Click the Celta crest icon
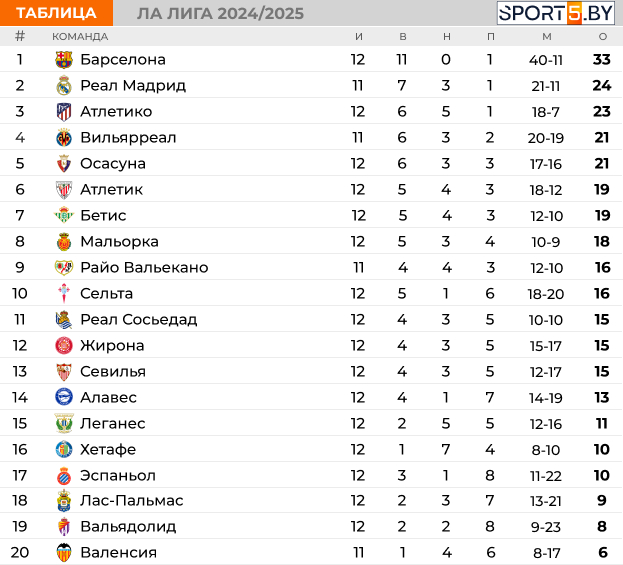Screen dimensions: 623x565 tap(64, 294)
